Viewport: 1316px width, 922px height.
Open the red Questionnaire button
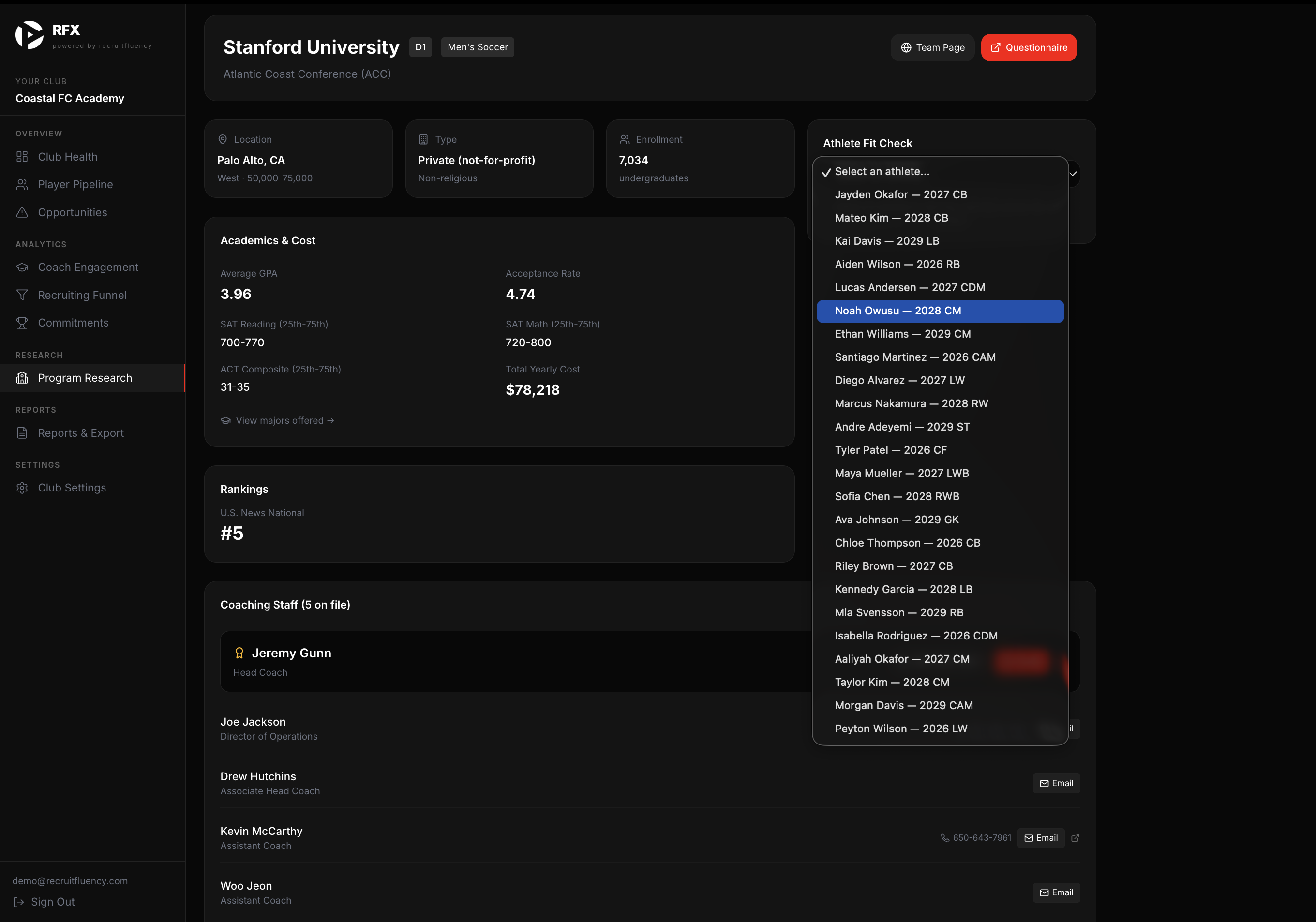[1029, 47]
